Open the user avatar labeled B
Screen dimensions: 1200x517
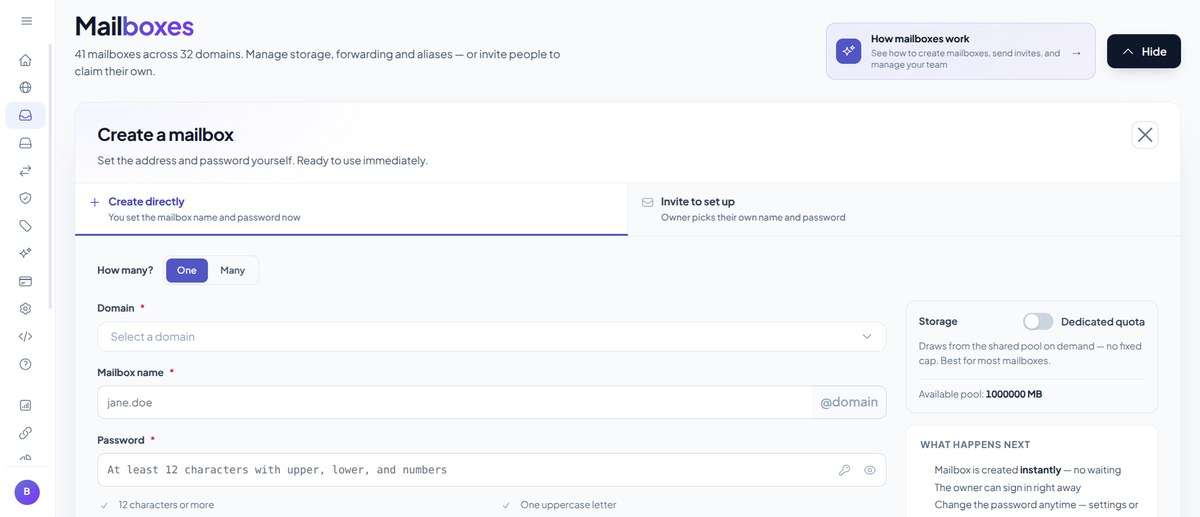[27, 492]
